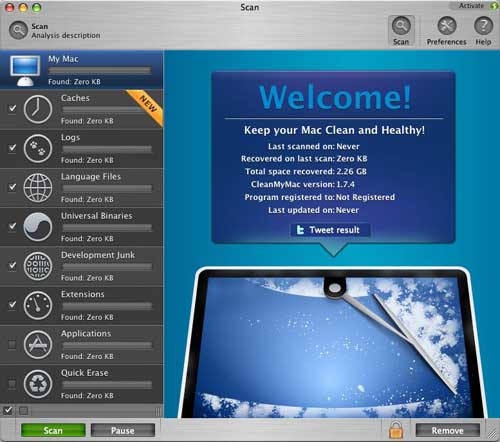
Task: Click the Development Junk label
Action: 98,255
